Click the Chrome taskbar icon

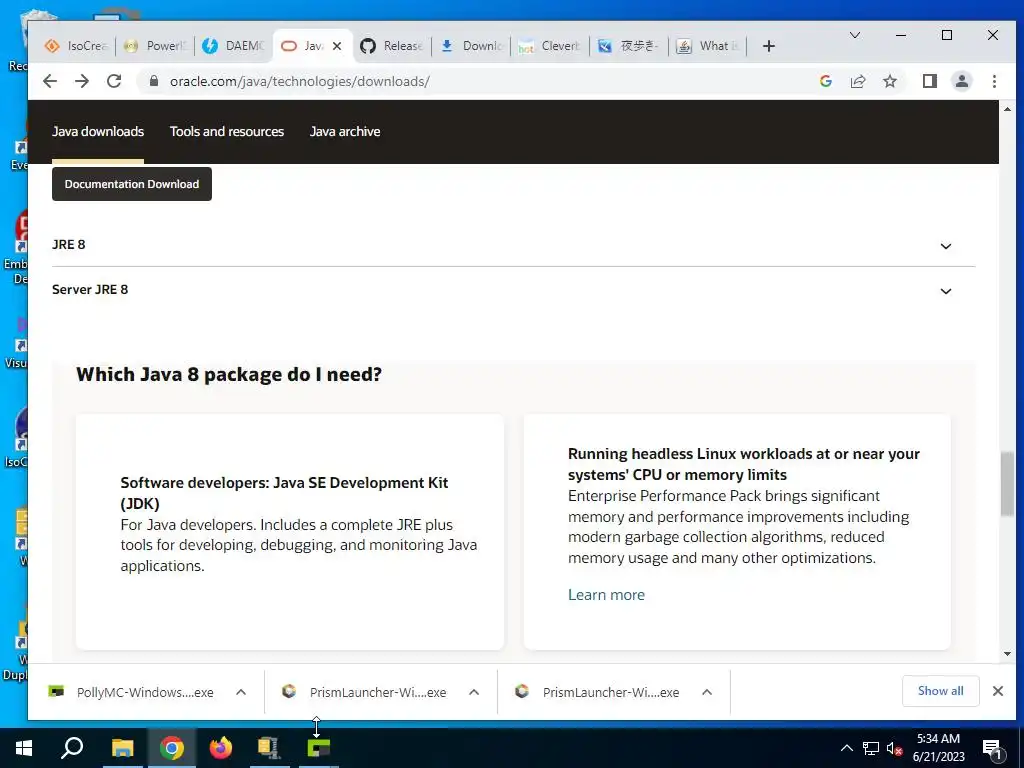tap(172, 748)
